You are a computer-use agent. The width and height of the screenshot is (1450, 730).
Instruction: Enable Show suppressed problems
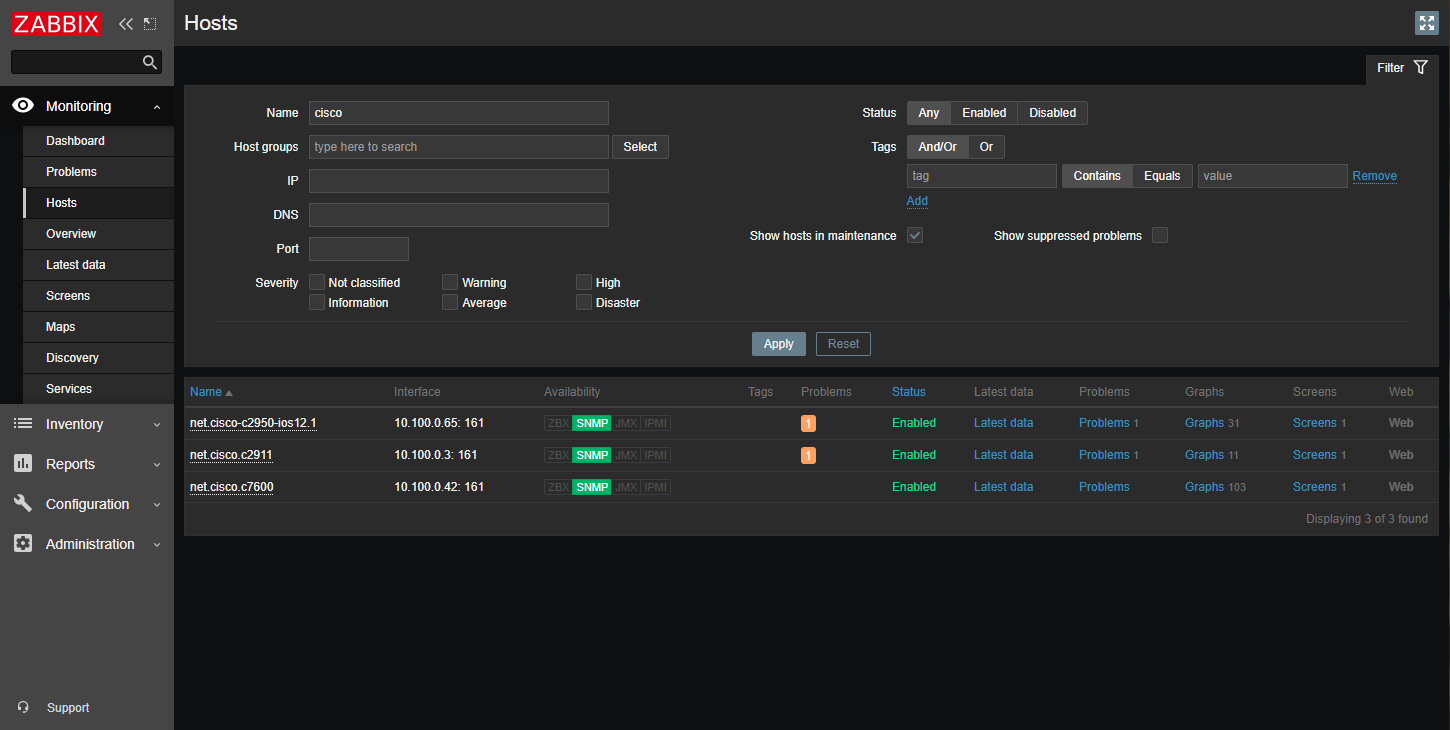pos(1159,235)
